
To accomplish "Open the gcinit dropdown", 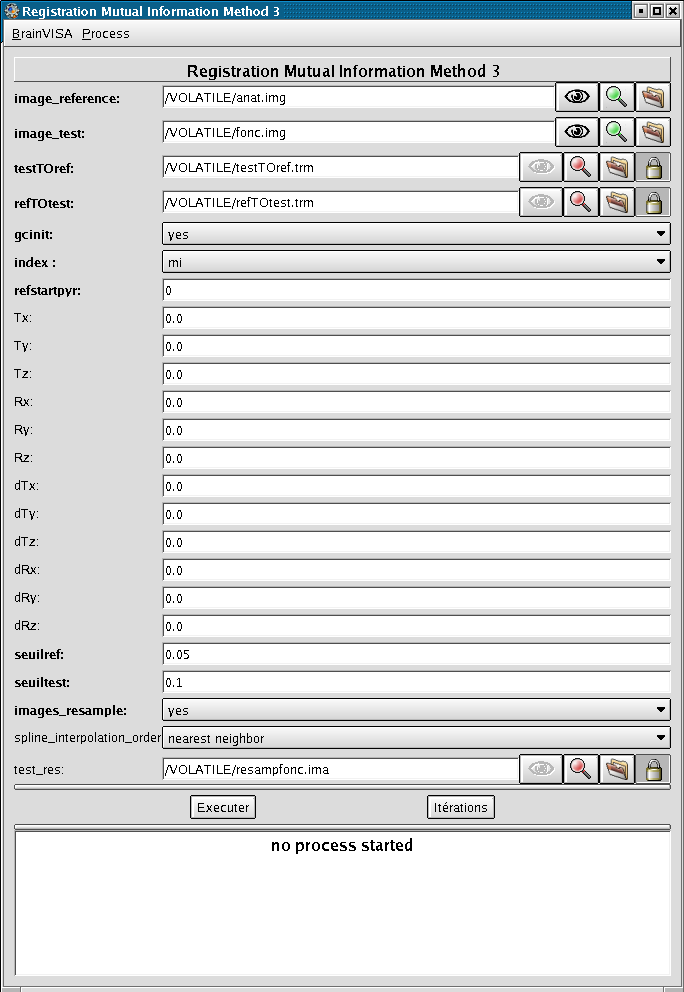I will 416,234.
